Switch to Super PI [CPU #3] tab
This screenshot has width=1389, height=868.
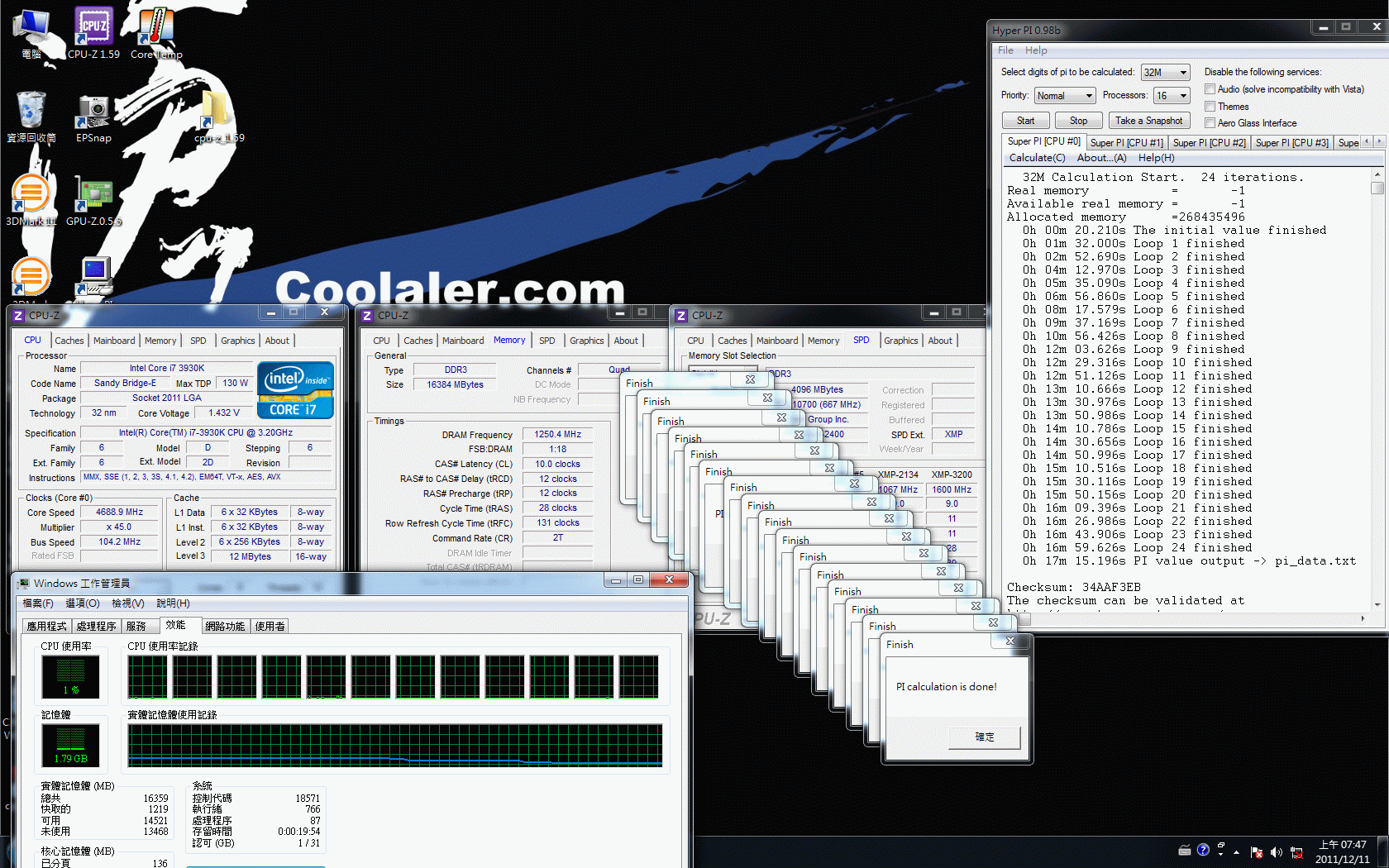1291,143
